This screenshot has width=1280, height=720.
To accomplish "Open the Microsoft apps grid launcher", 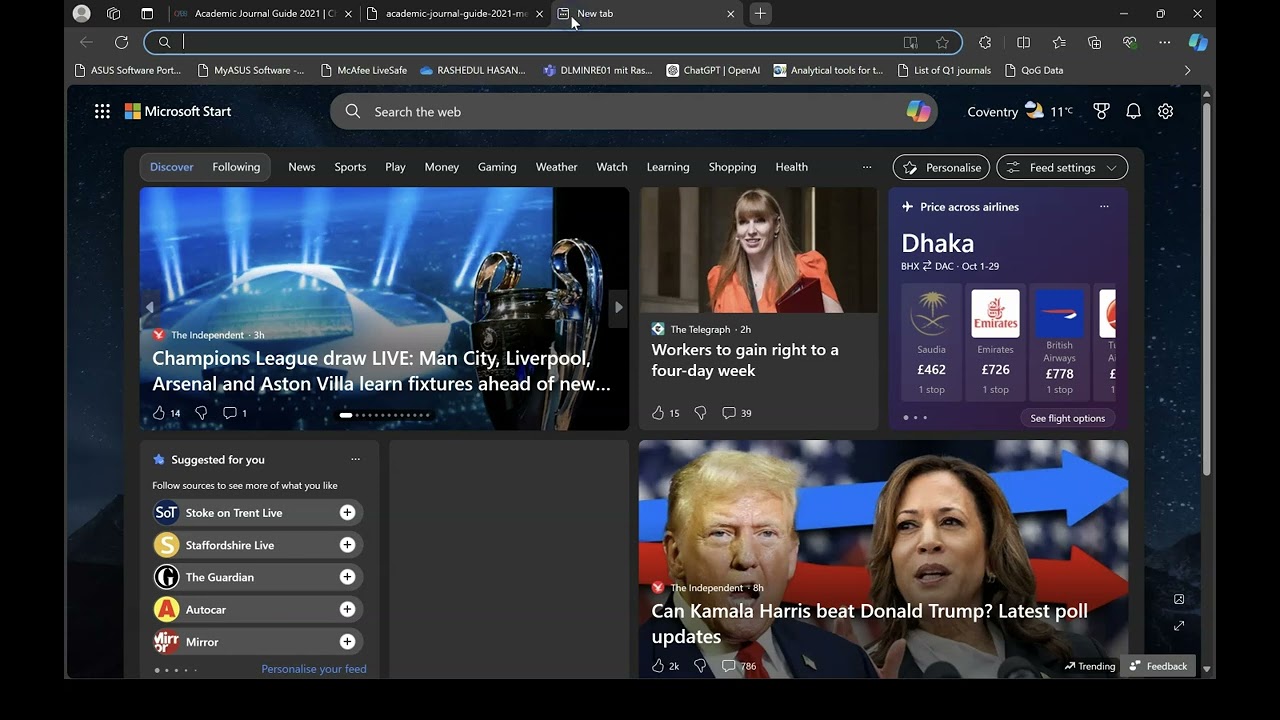I will pyautogui.click(x=102, y=111).
